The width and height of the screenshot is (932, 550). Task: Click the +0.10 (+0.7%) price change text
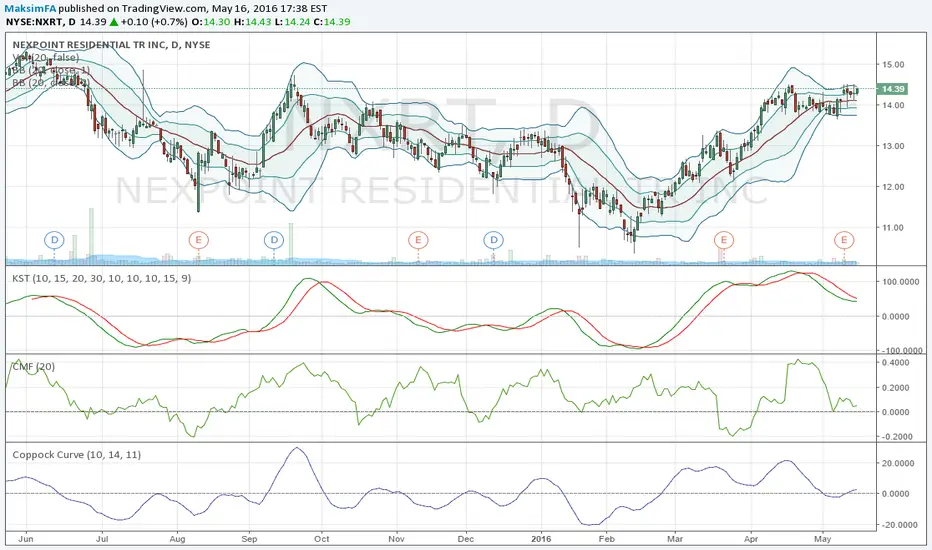[154, 22]
